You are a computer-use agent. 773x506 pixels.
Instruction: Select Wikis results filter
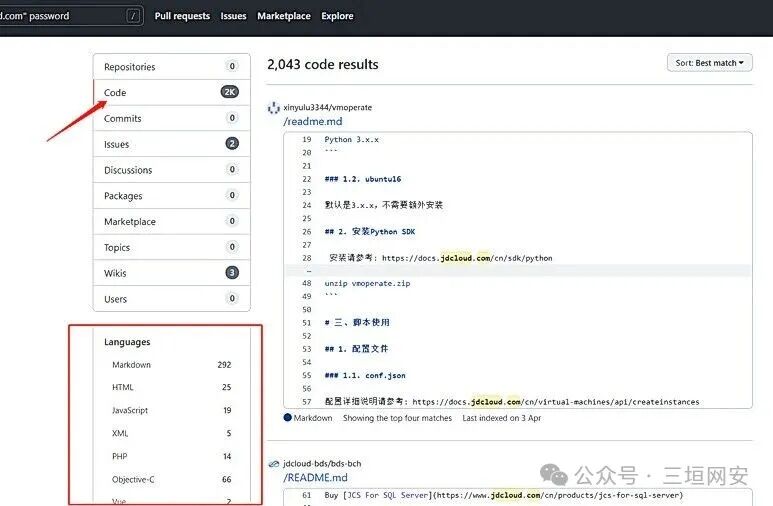pos(172,273)
